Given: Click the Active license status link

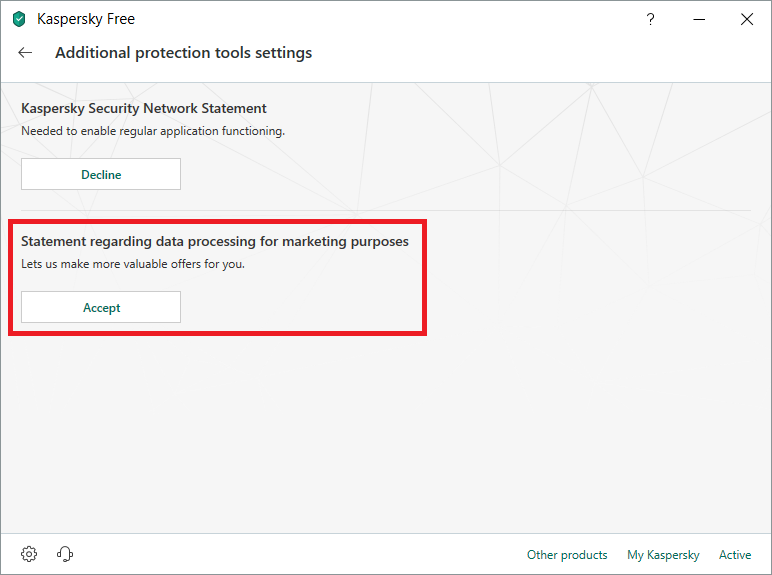Looking at the screenshot, I should (735, 555).
